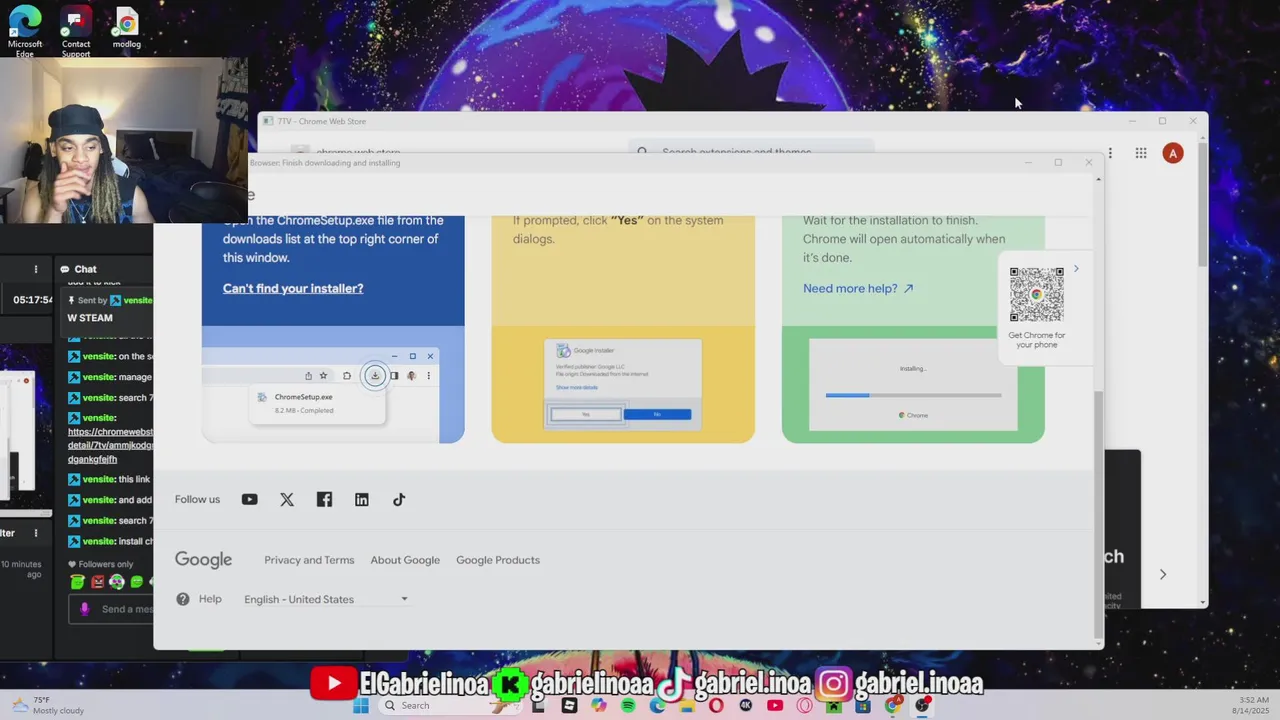Click the Followers only label
The image size is (1280, 720).
tap(100, 564)
